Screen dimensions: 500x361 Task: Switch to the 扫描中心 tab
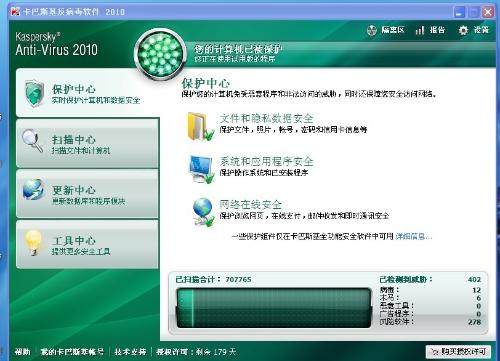pos(87,143)
